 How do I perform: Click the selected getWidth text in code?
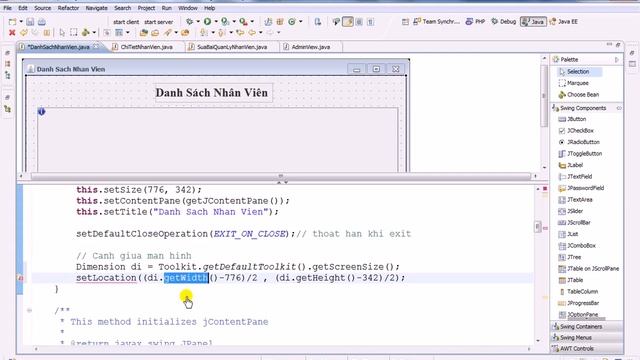tap(186, 278)
